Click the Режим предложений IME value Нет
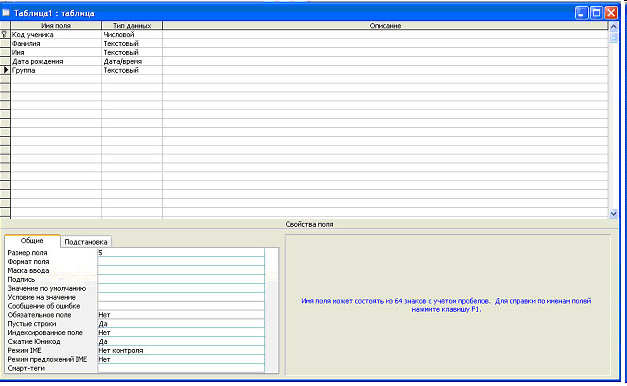This screenshot has width=627, height=386. tap(181, 359)
